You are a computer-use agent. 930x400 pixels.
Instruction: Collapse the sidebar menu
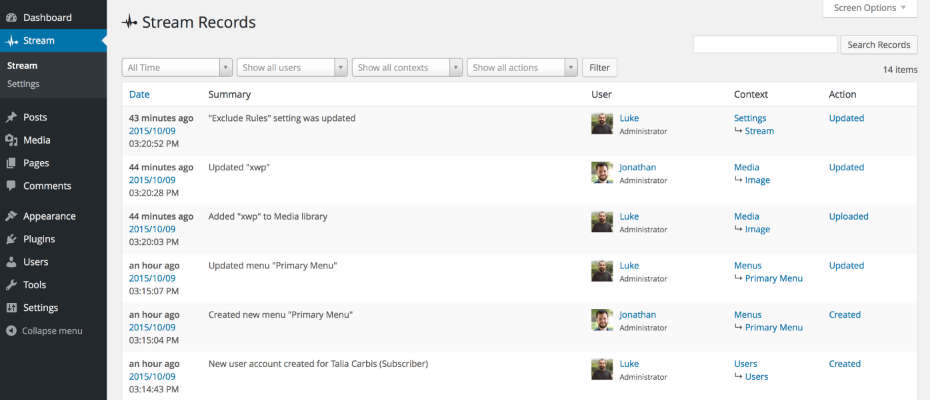coord(44,331)
